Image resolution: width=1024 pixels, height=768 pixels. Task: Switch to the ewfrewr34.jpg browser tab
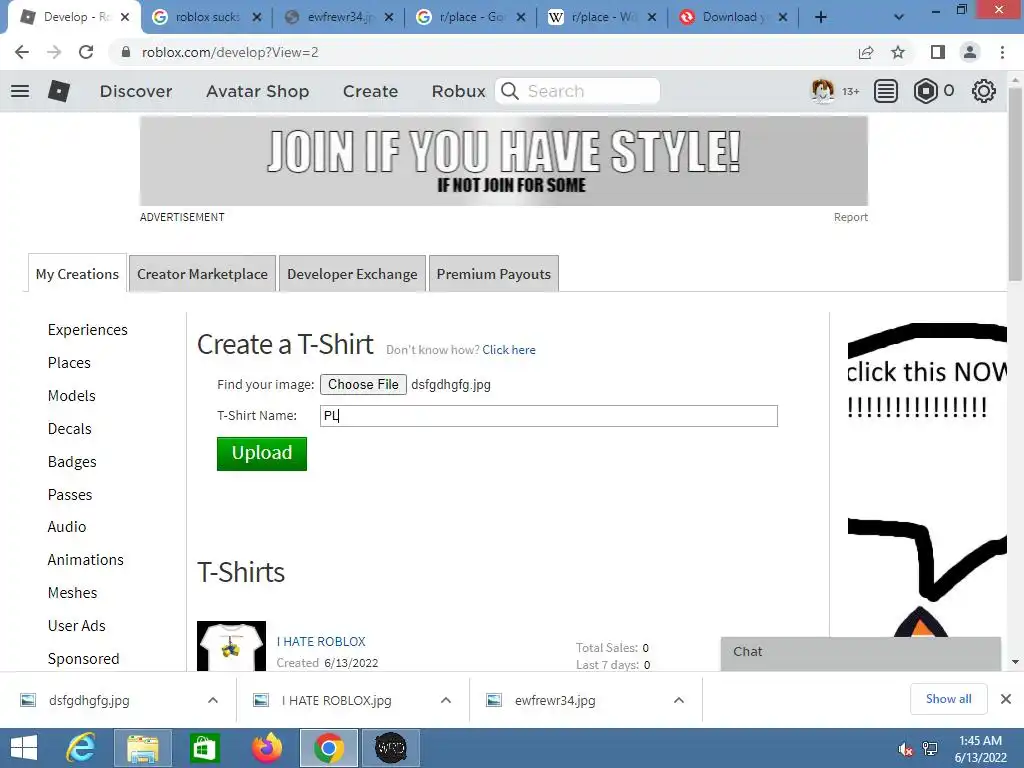(340, 18)
